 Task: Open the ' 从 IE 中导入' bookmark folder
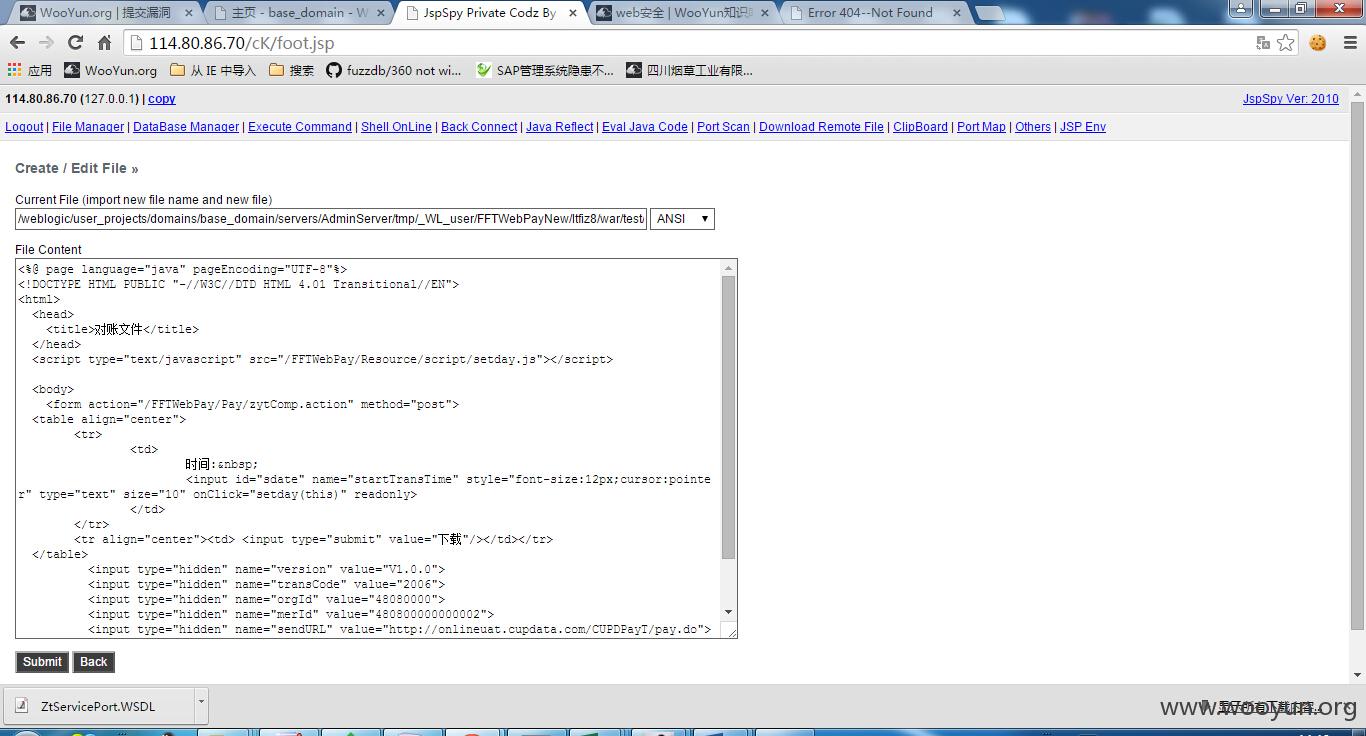click(213, 70)
